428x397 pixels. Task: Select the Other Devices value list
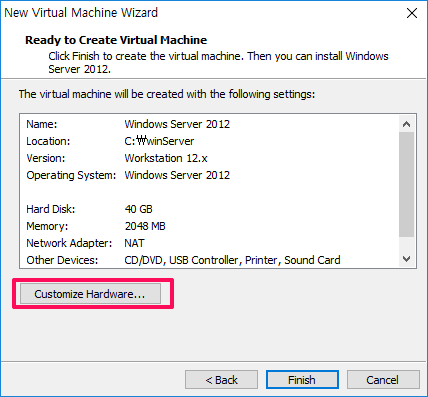[232, 260]
